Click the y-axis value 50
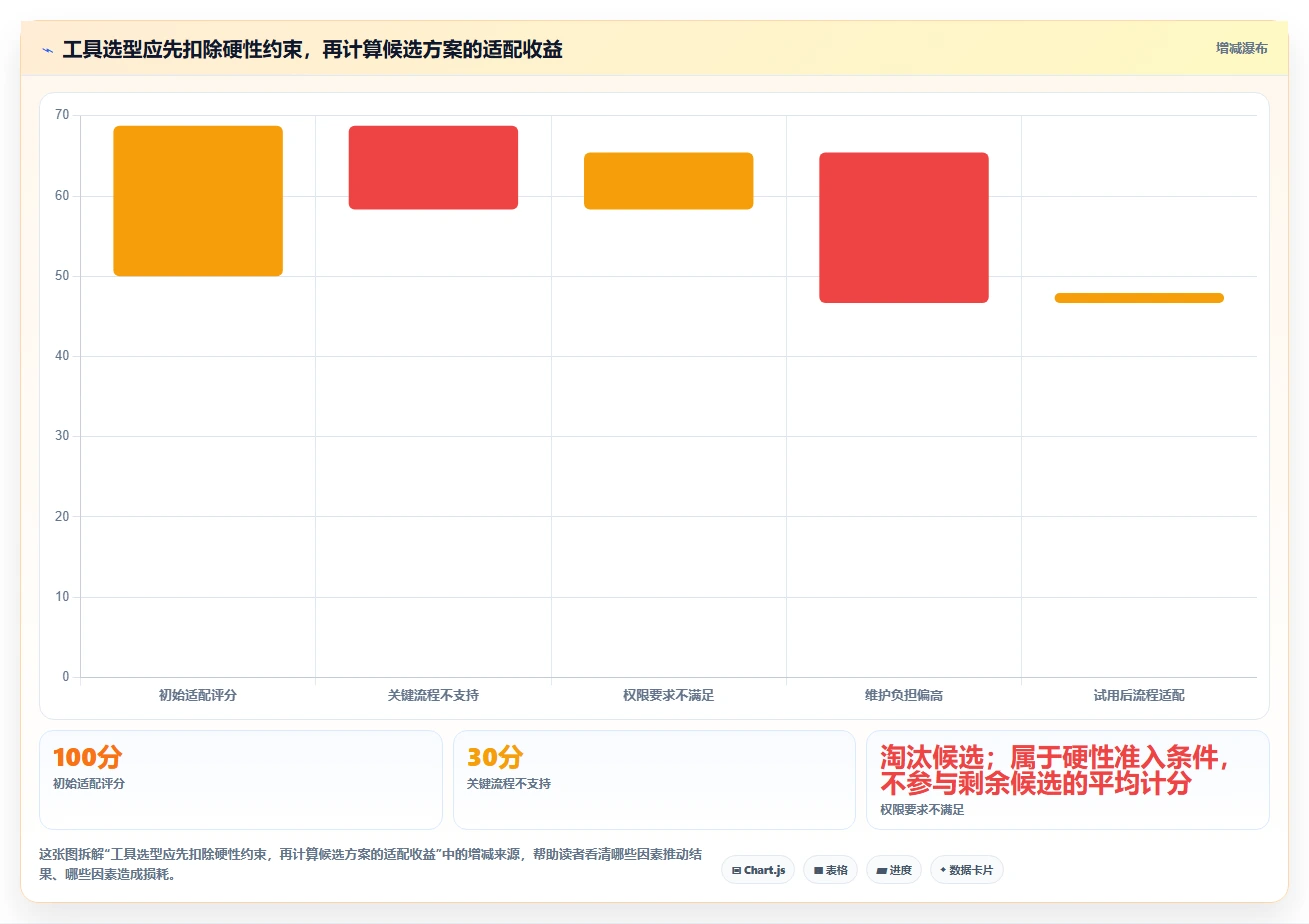 [62, 276]
